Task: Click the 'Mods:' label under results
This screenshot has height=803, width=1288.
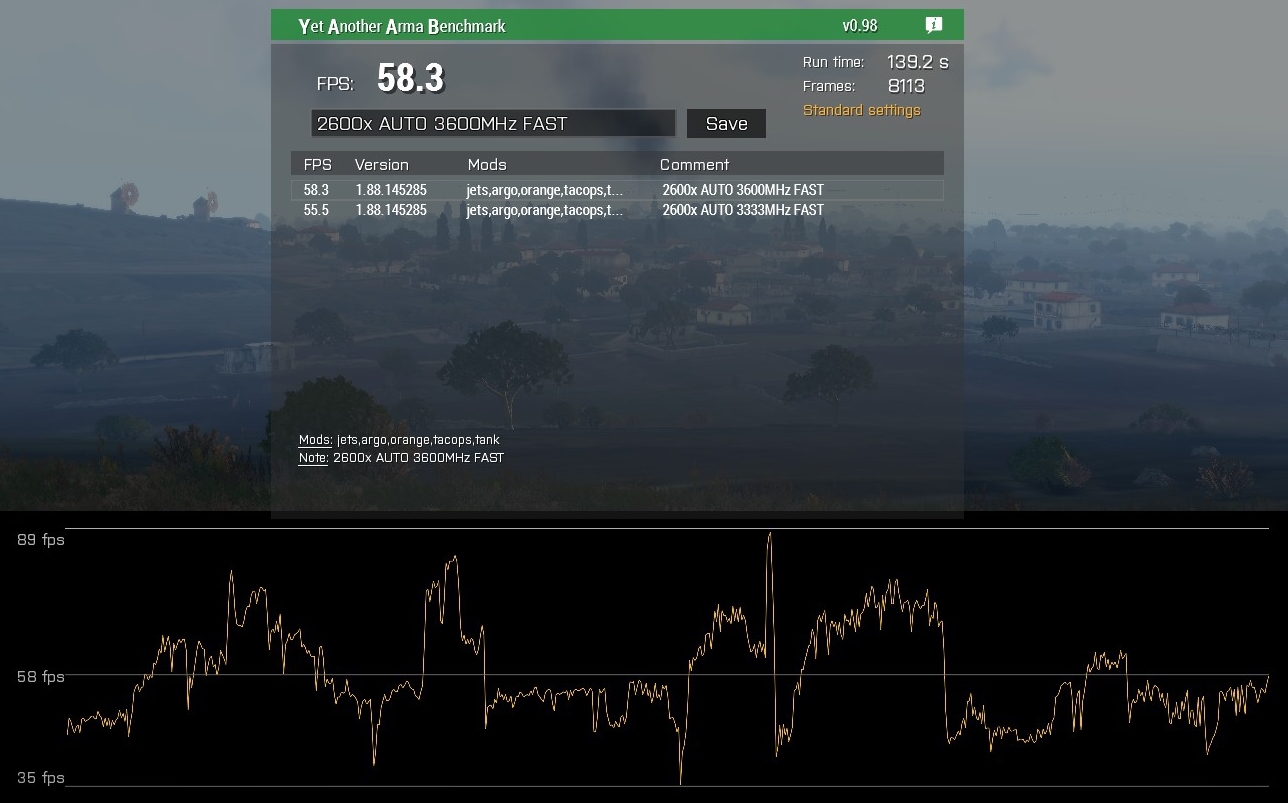Action: [x=315, y=440]
